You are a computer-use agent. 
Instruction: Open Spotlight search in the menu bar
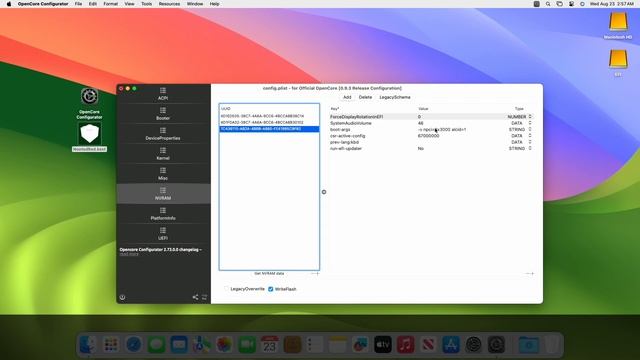(548, 4)
